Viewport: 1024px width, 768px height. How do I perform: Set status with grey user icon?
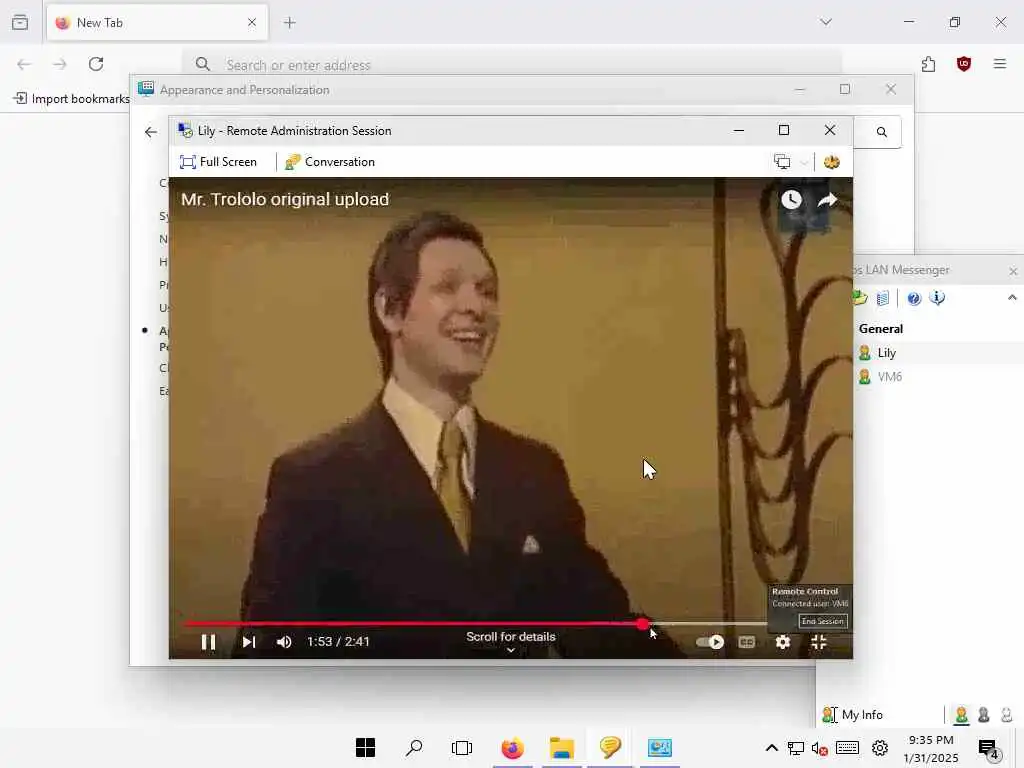tap(984, 715)
